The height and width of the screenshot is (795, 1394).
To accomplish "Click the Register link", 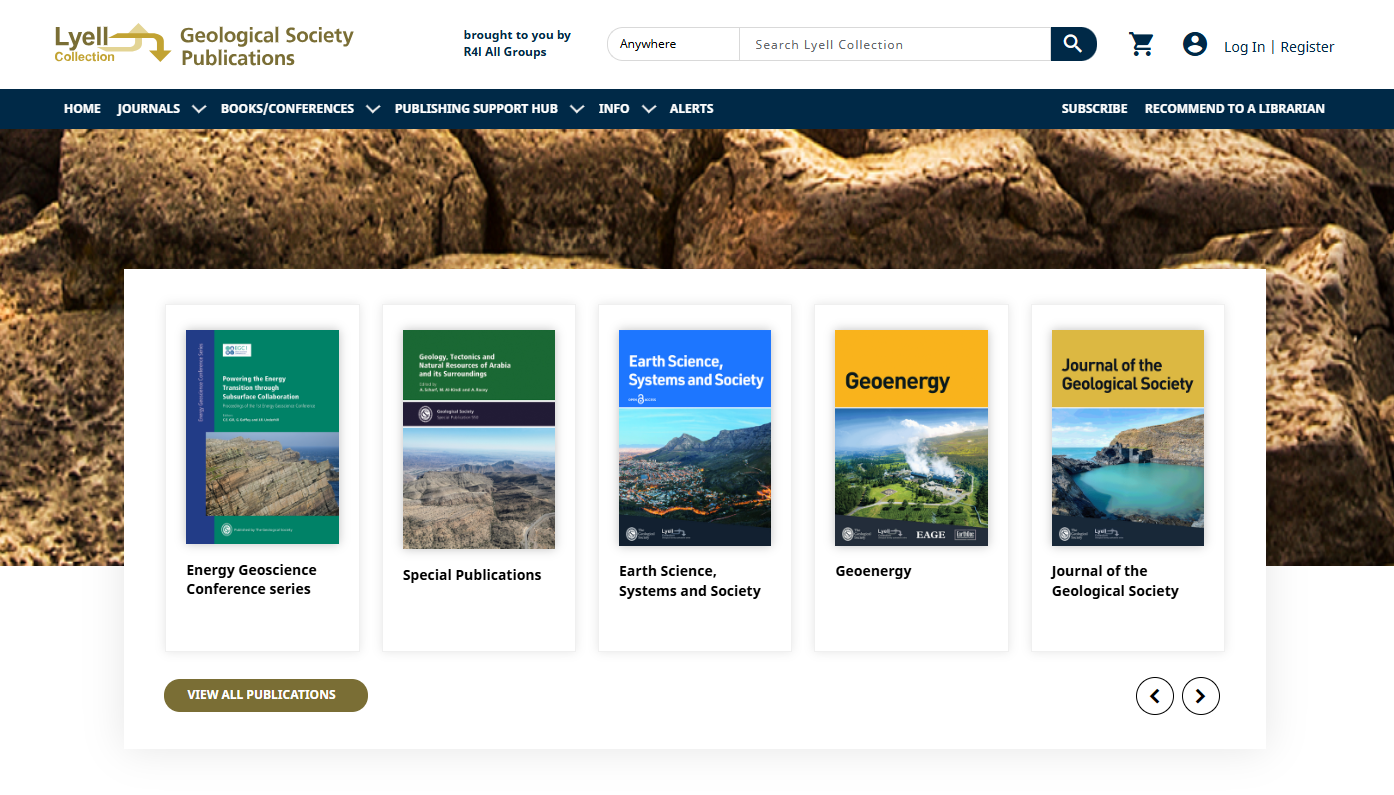I will click(1307, 47).
